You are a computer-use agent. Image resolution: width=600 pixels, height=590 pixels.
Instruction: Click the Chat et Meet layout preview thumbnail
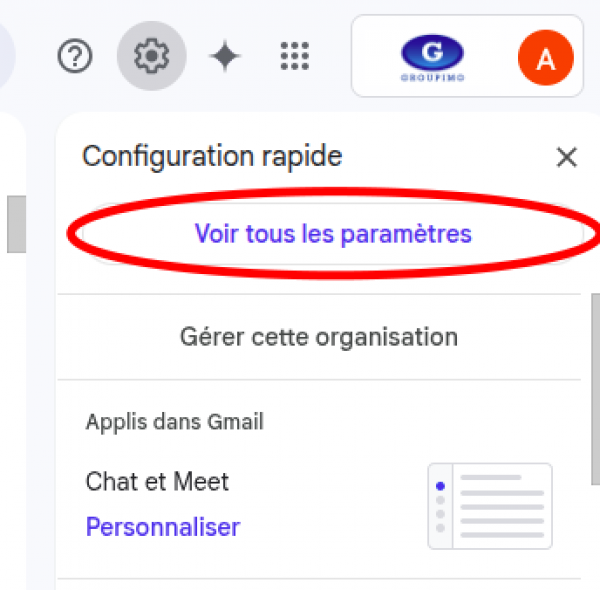(x=490, y=506)
